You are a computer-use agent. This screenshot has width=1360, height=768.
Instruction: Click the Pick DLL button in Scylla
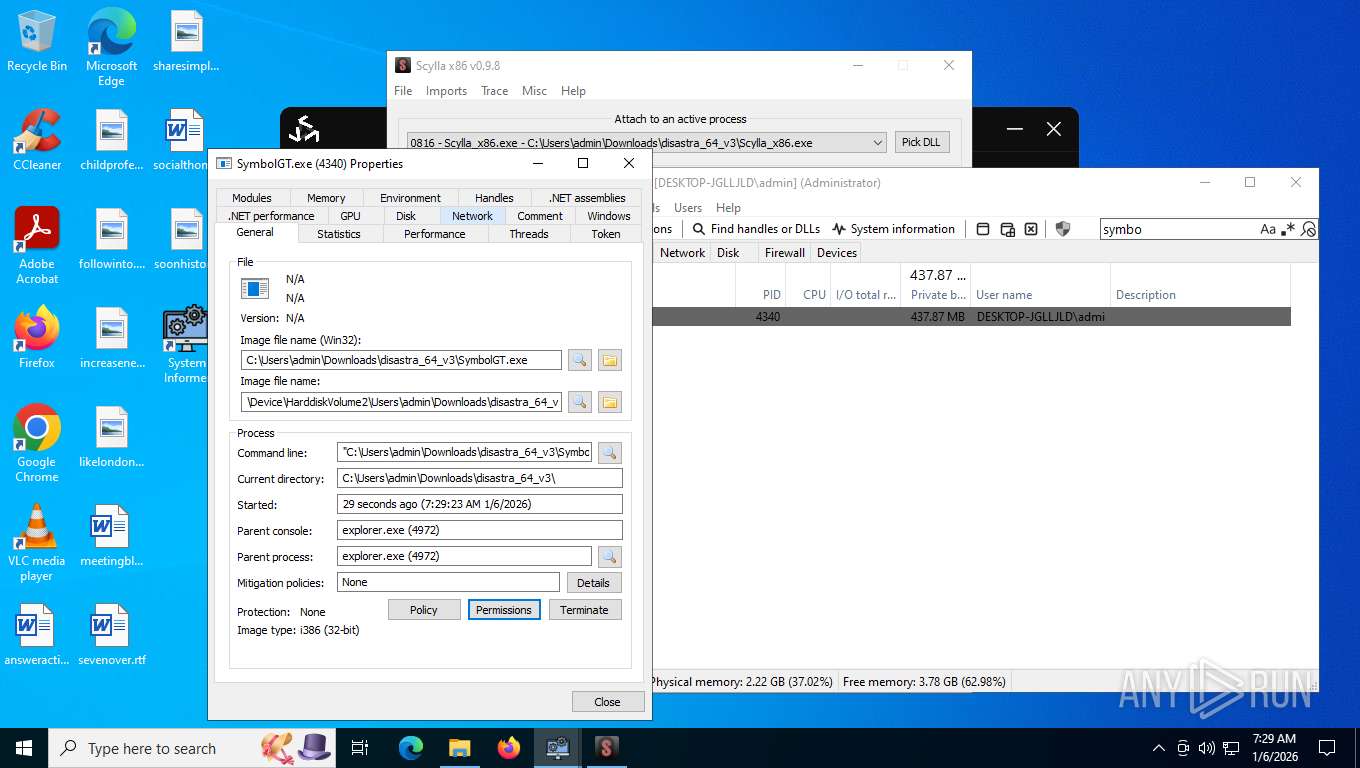[x=921, y=142]
